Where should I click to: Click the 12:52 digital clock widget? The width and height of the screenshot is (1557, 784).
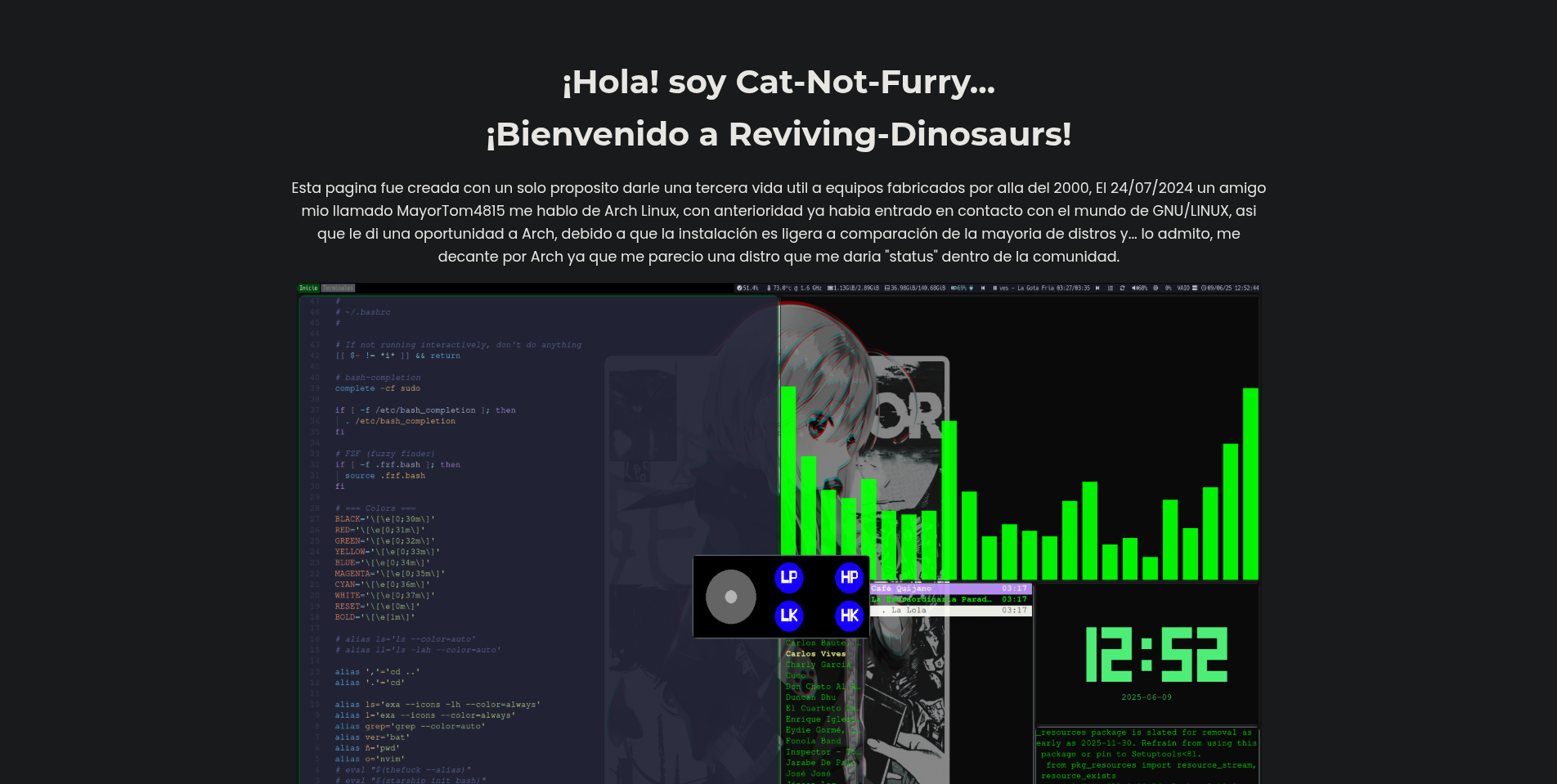(1156, 655)
